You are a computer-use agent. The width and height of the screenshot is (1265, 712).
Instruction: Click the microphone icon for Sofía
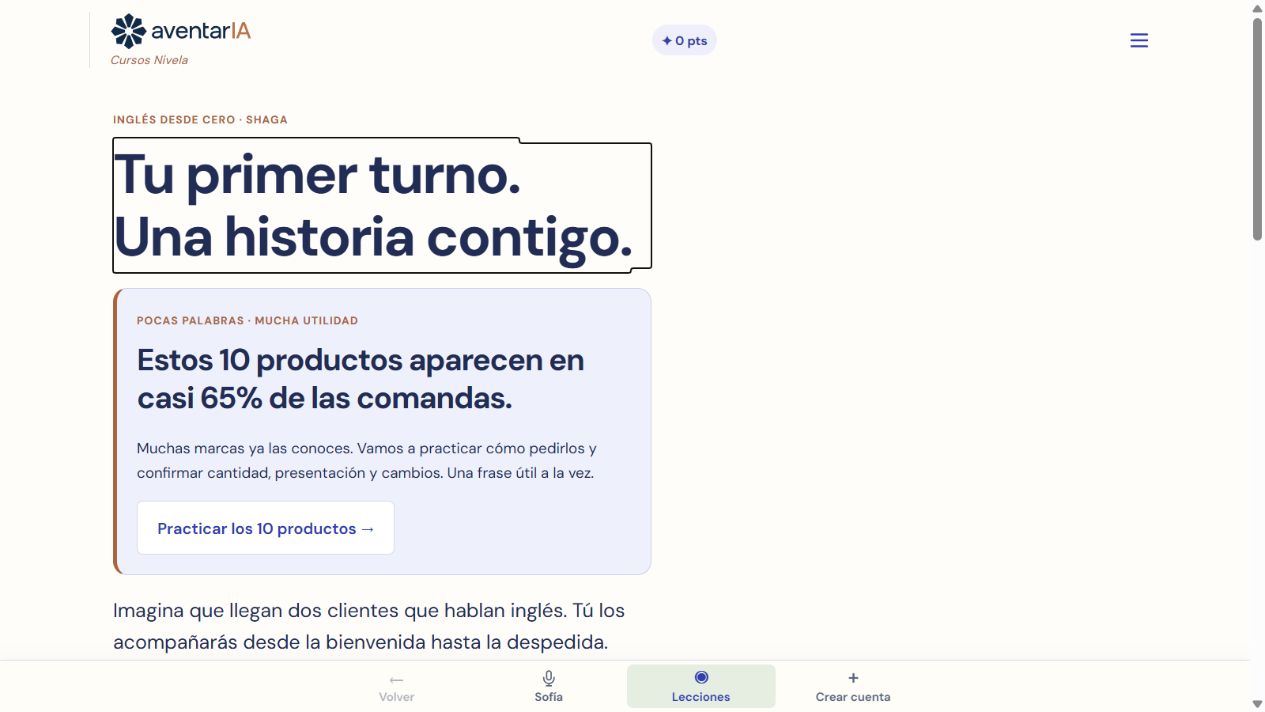[549, 678]
